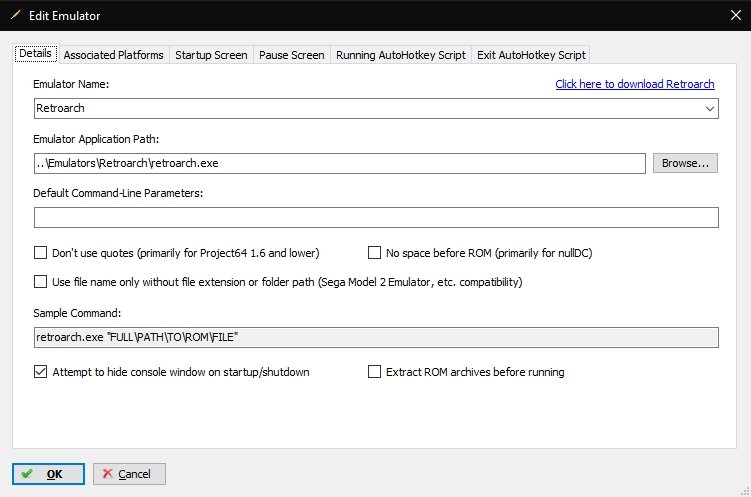Open the Running AutoHotkey Script tab
Screen dimensions: 751x497
click(x=401, y=55)
